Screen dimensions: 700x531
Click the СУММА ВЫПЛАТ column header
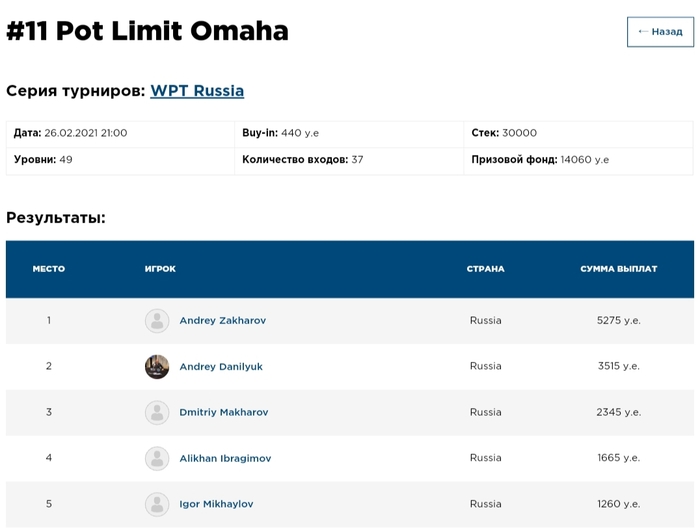coord(618,269)
